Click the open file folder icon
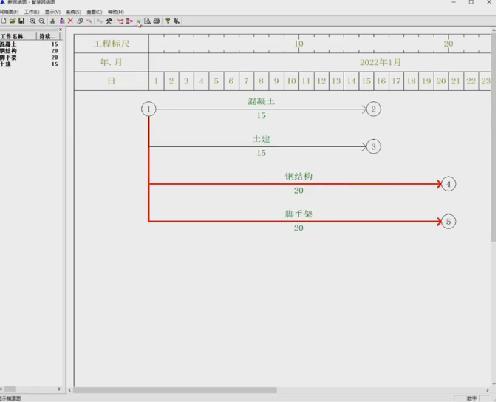 (13, 21)
